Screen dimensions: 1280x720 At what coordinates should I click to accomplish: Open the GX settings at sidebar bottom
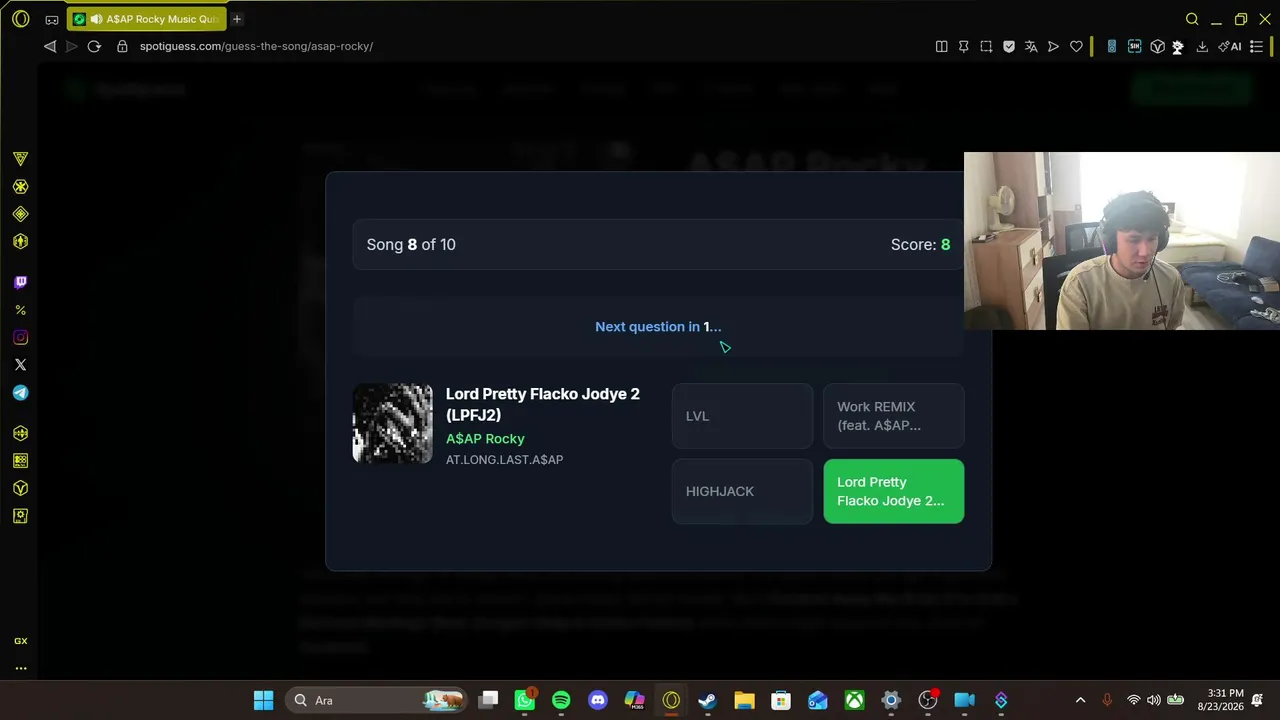(x=20, y=641)
